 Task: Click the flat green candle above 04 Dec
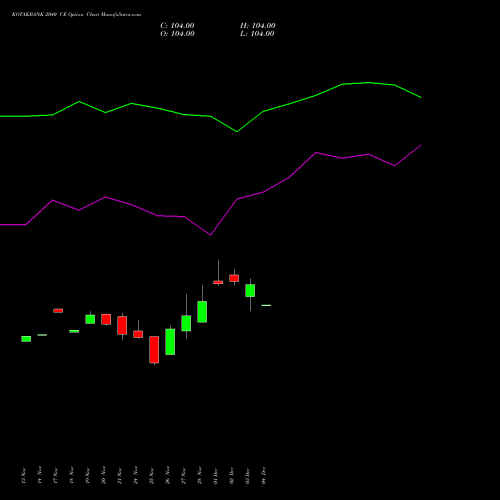(266, 305)
